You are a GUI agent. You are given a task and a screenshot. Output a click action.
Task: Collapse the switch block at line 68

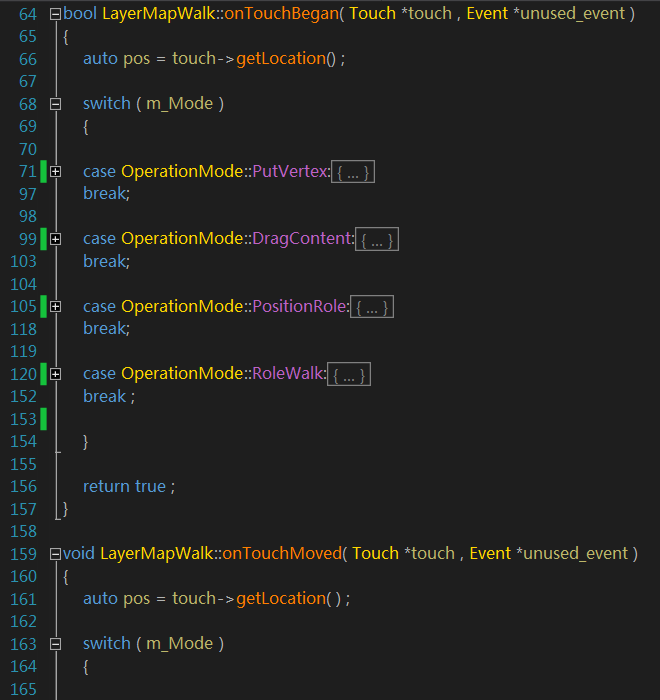pos(55,104)
